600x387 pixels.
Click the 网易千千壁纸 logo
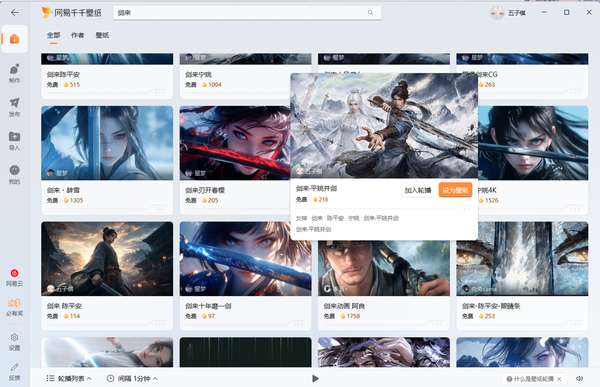[x=72, y=13]
